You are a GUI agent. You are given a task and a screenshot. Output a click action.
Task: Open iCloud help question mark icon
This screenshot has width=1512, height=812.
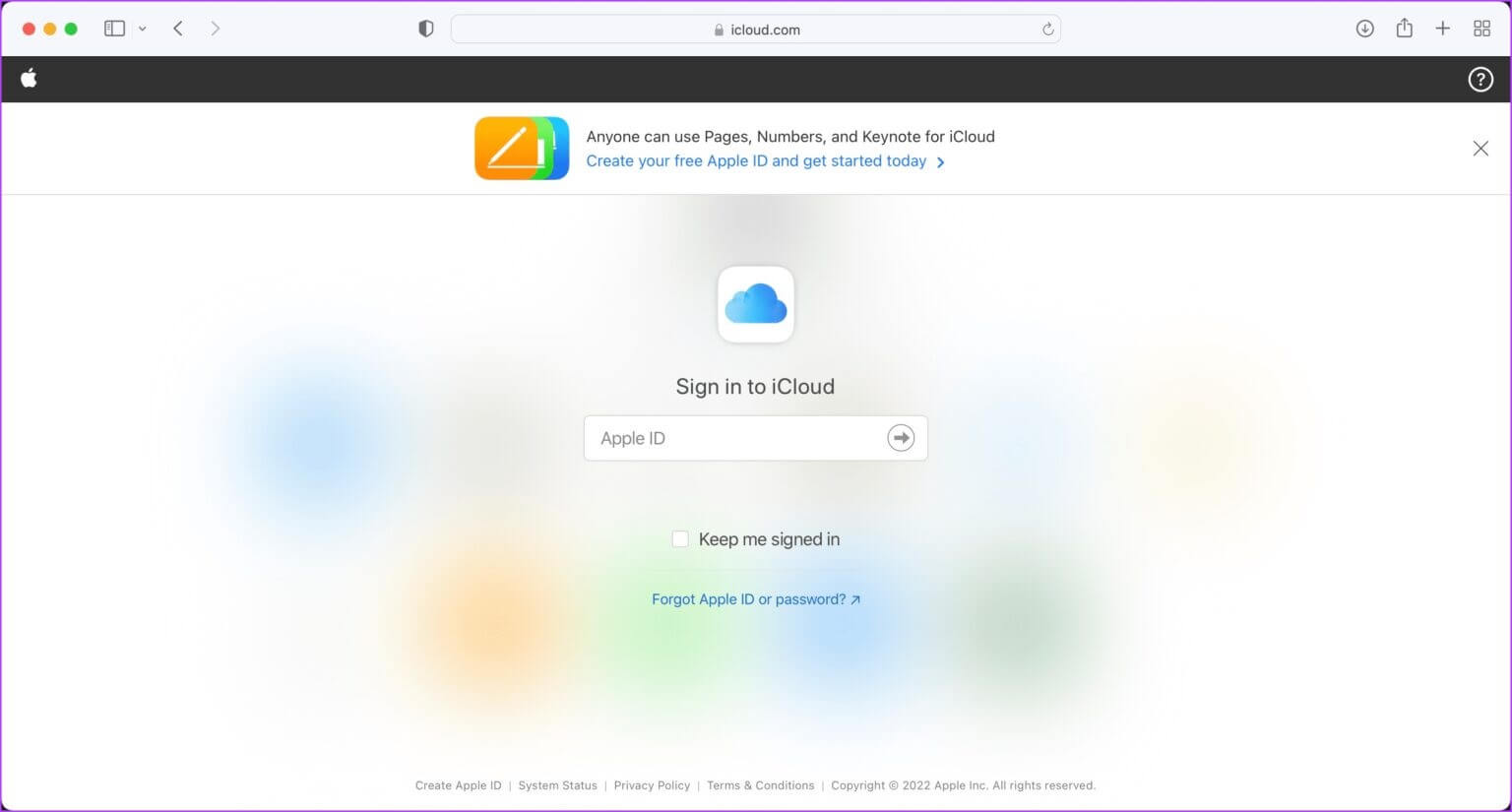1480,79
